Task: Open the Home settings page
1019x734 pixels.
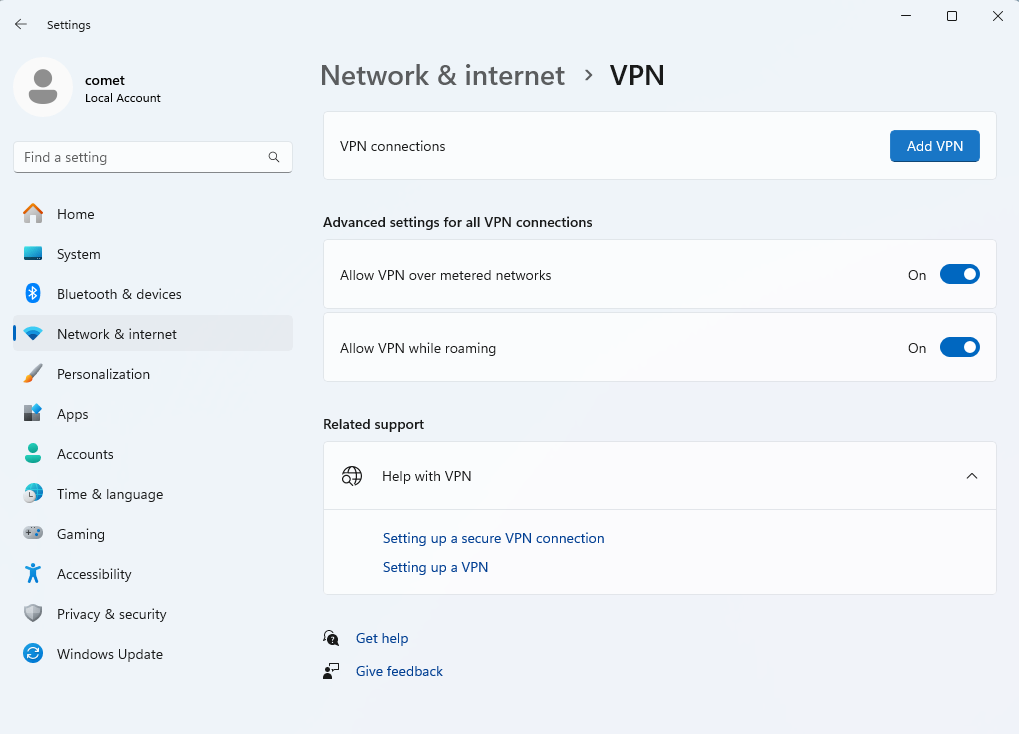Action: (153, 213)
